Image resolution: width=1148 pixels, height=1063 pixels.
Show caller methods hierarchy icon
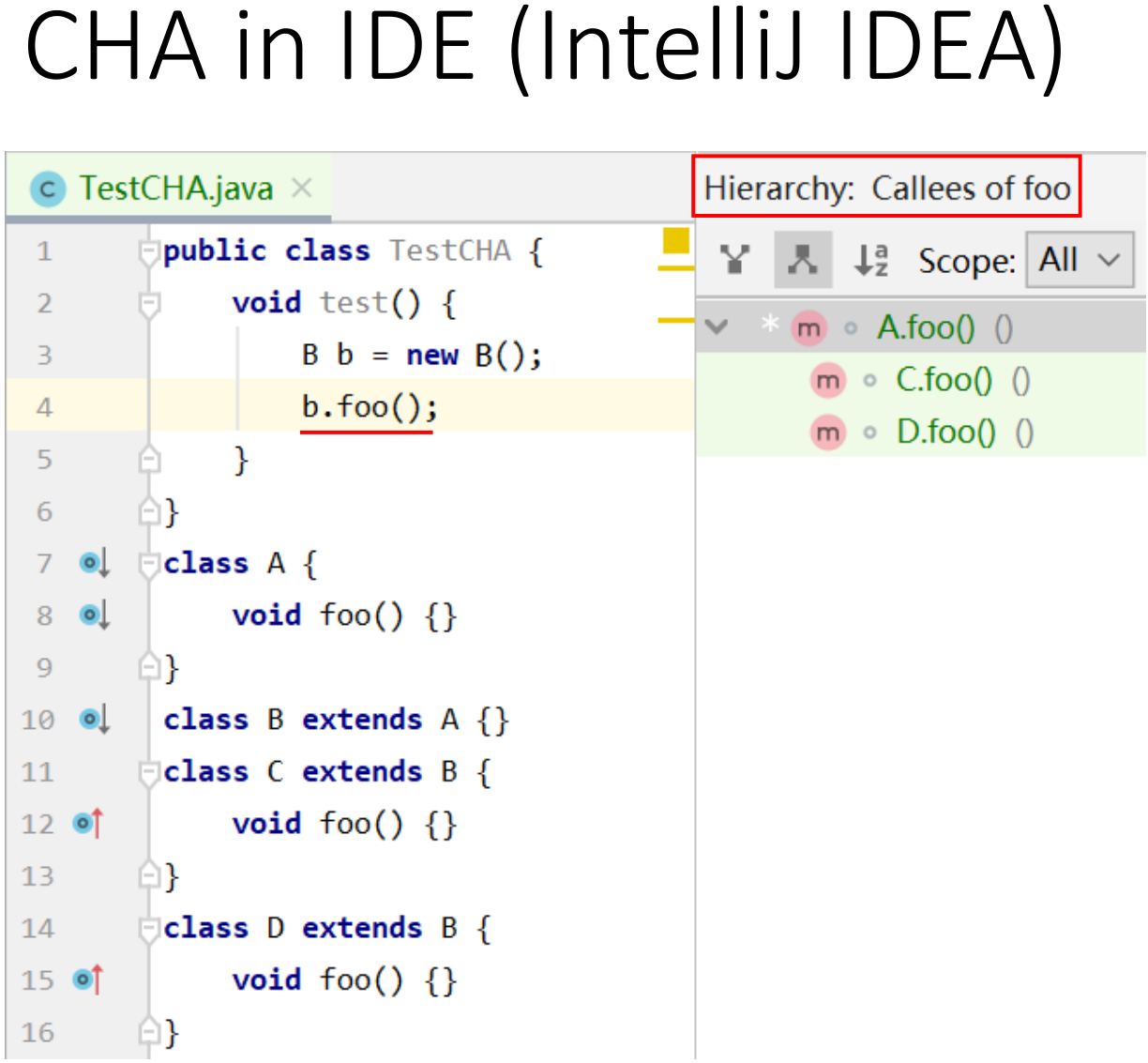click(x=735, y=260)
